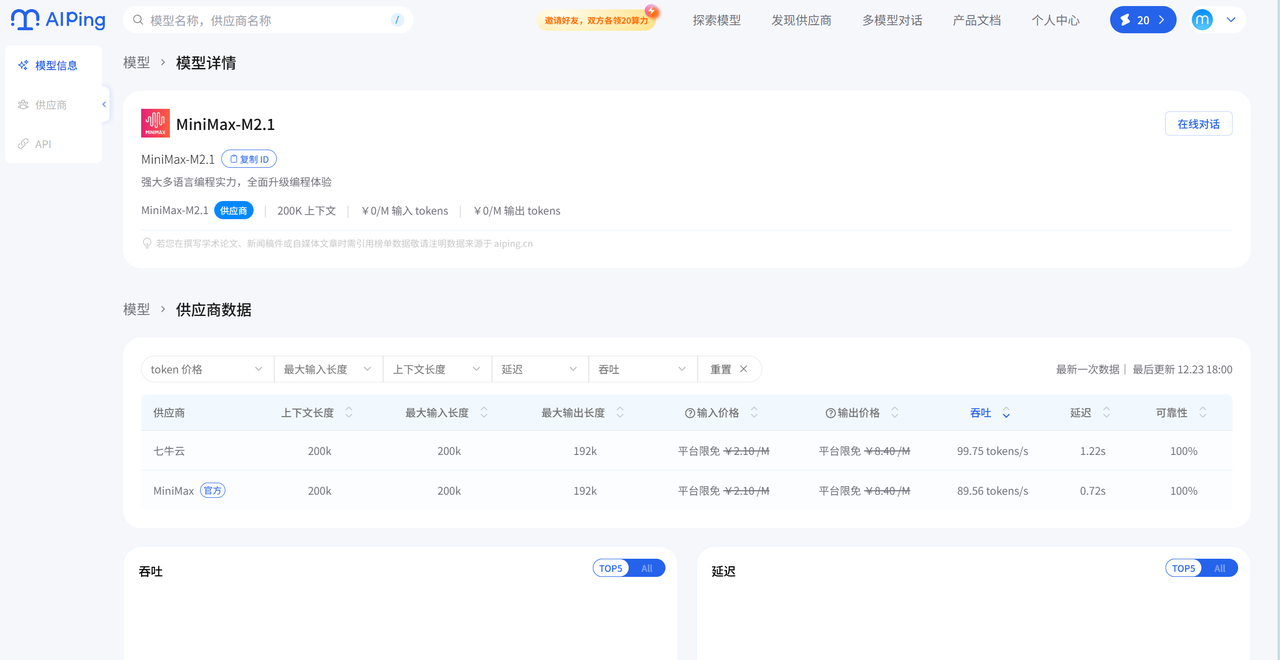The image size is (1280, 660).
Task: Open 多模型对话 in top navigation
Action: pos(892,20)
